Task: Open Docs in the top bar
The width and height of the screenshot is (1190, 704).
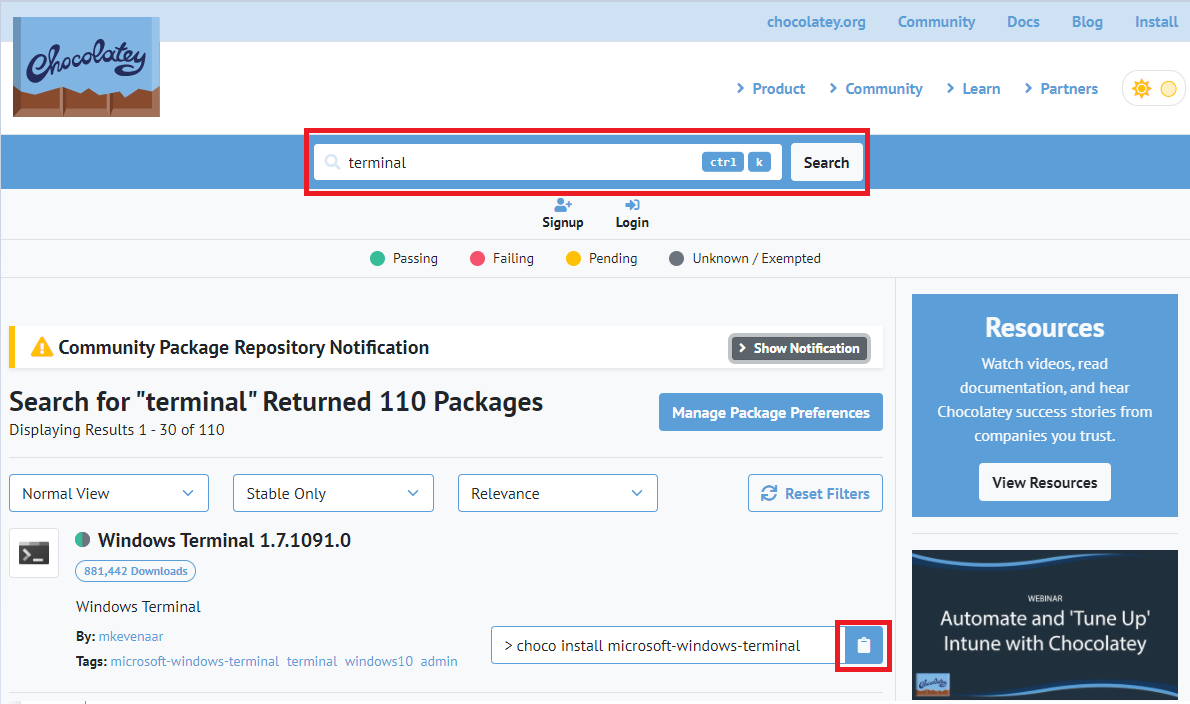Action: (1023, 22)
